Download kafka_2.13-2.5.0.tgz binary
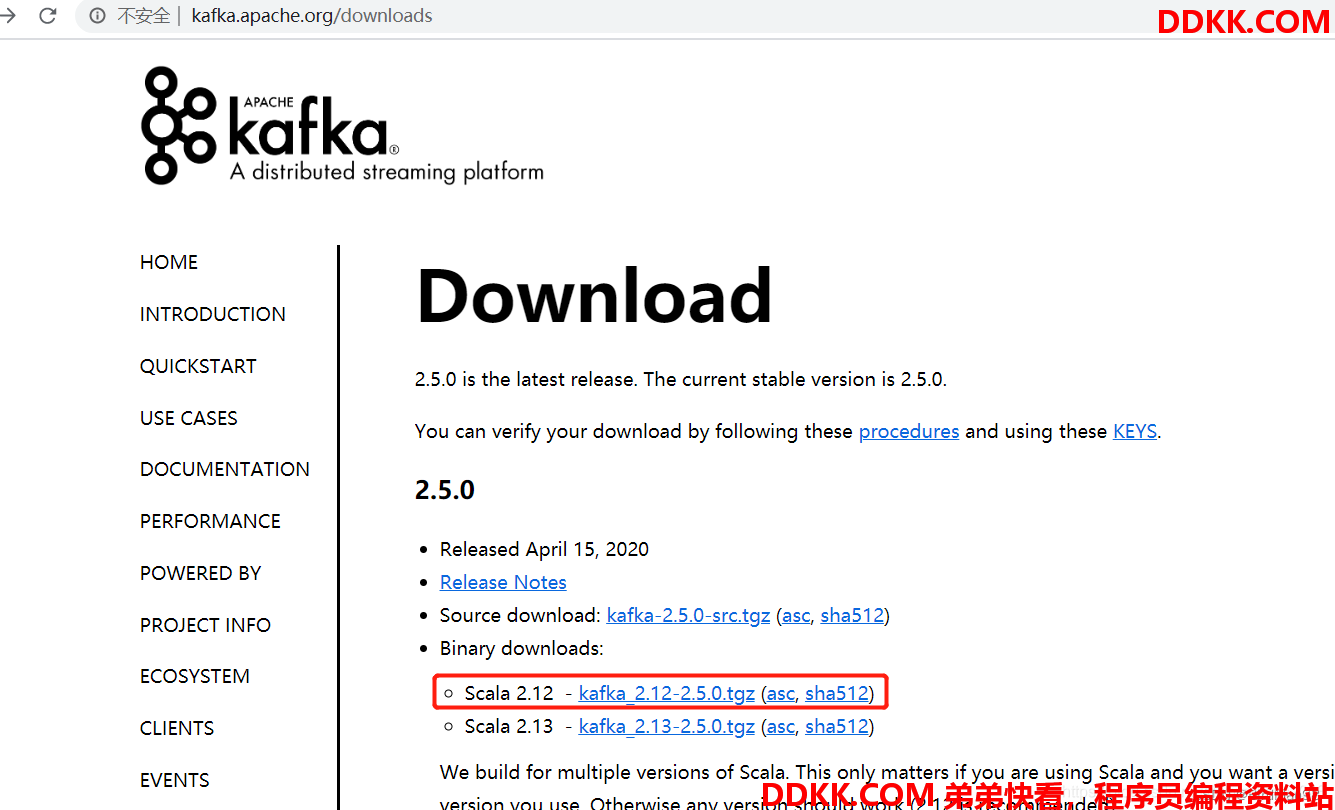Viewport: 1335px width, 810px height. (667, 726)
